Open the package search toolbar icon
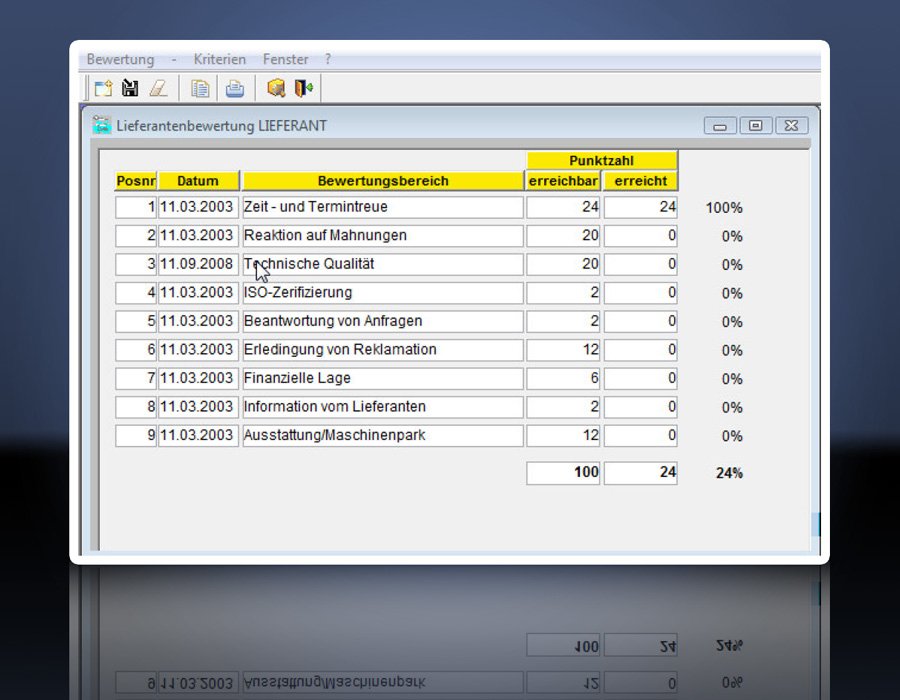The image size is (900, 700). coord(276,88)
